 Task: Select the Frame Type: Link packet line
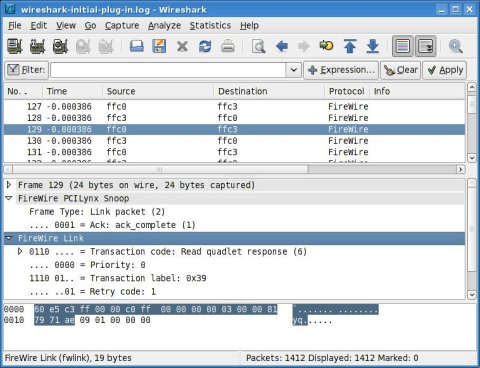pyautogui.click(x=97, y=212)
